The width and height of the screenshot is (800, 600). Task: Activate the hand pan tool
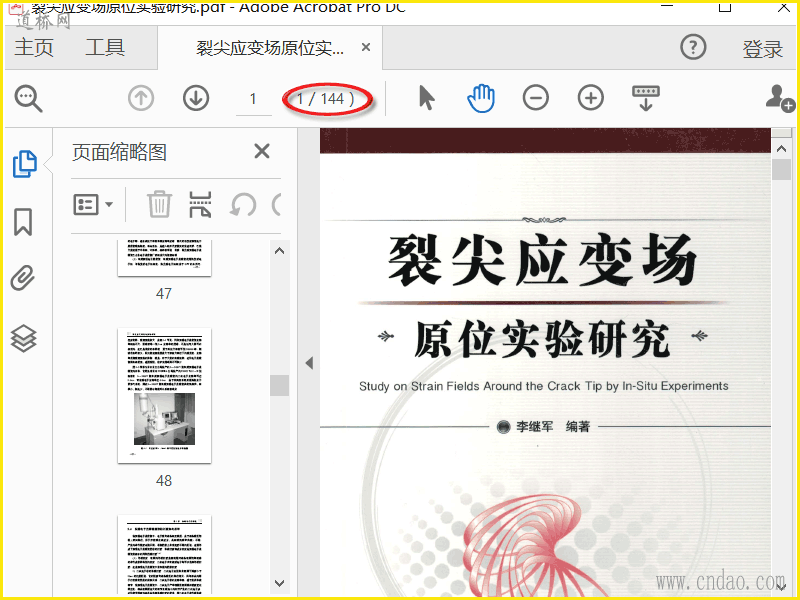coord(481,98)
